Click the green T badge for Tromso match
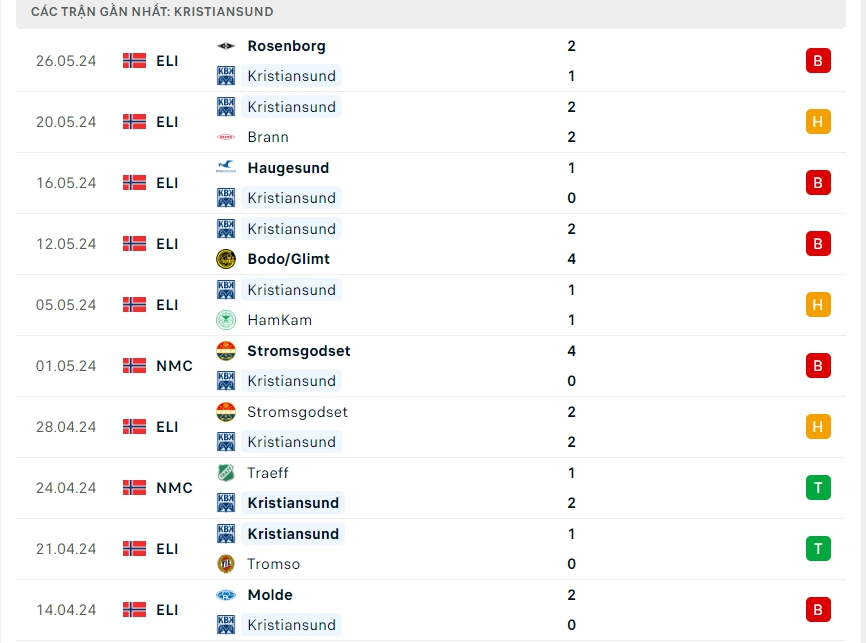The image size is (866, 643). [x=818, y=549]
